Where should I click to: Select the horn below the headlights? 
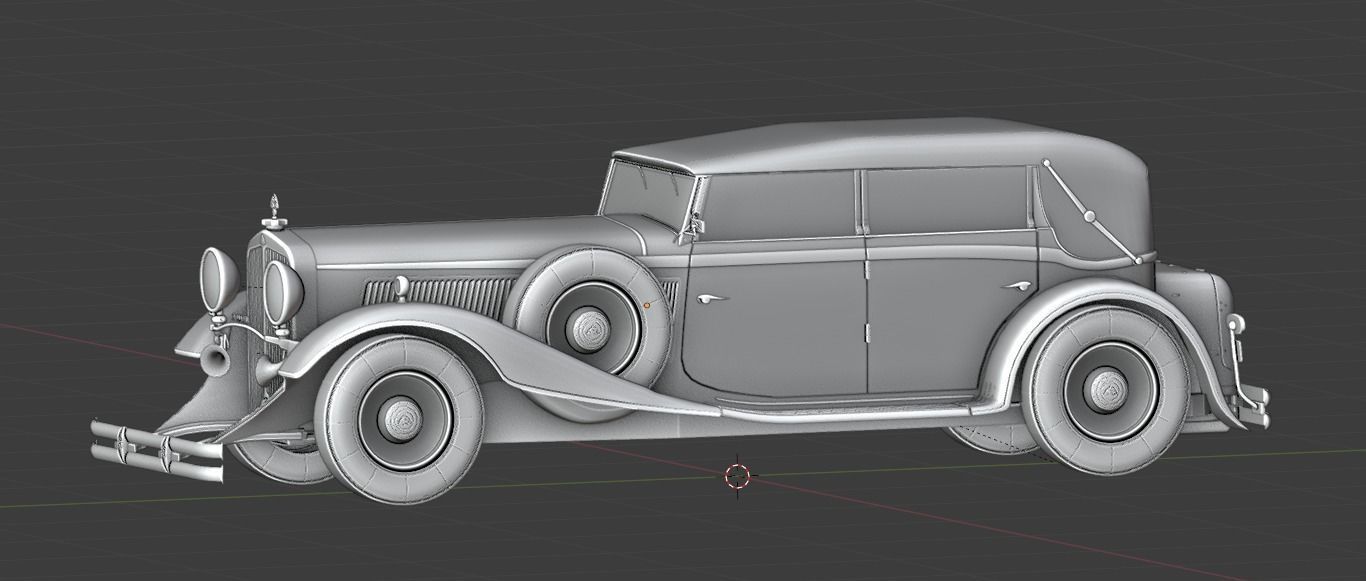(215, 357)
